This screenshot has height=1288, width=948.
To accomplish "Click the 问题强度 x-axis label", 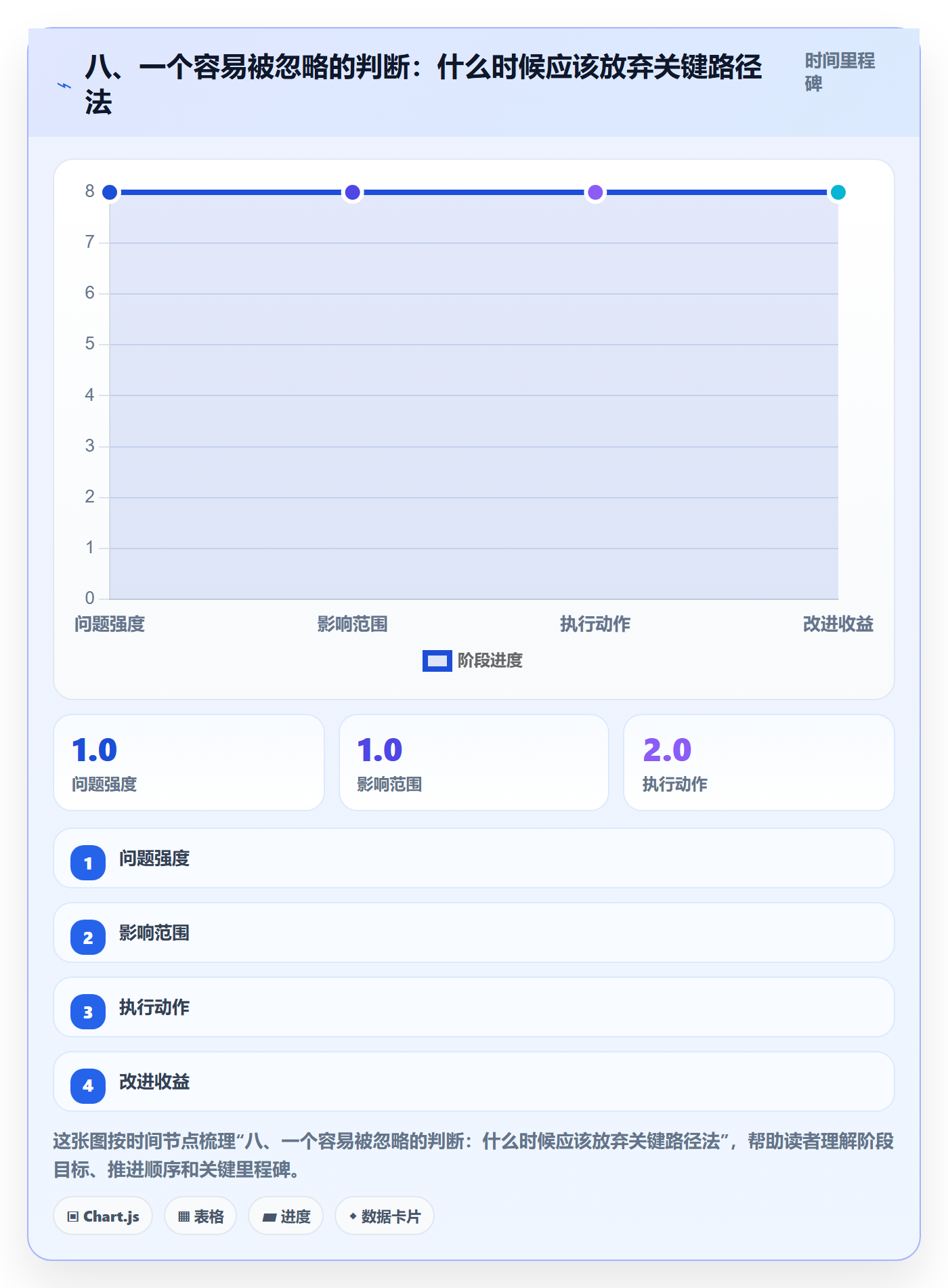I will 110,624.
